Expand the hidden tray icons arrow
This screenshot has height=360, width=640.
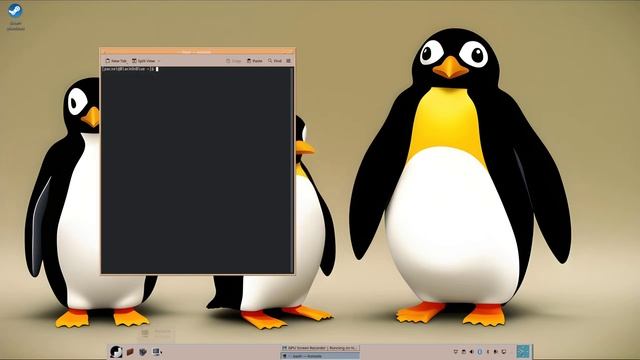pos(488,351)
